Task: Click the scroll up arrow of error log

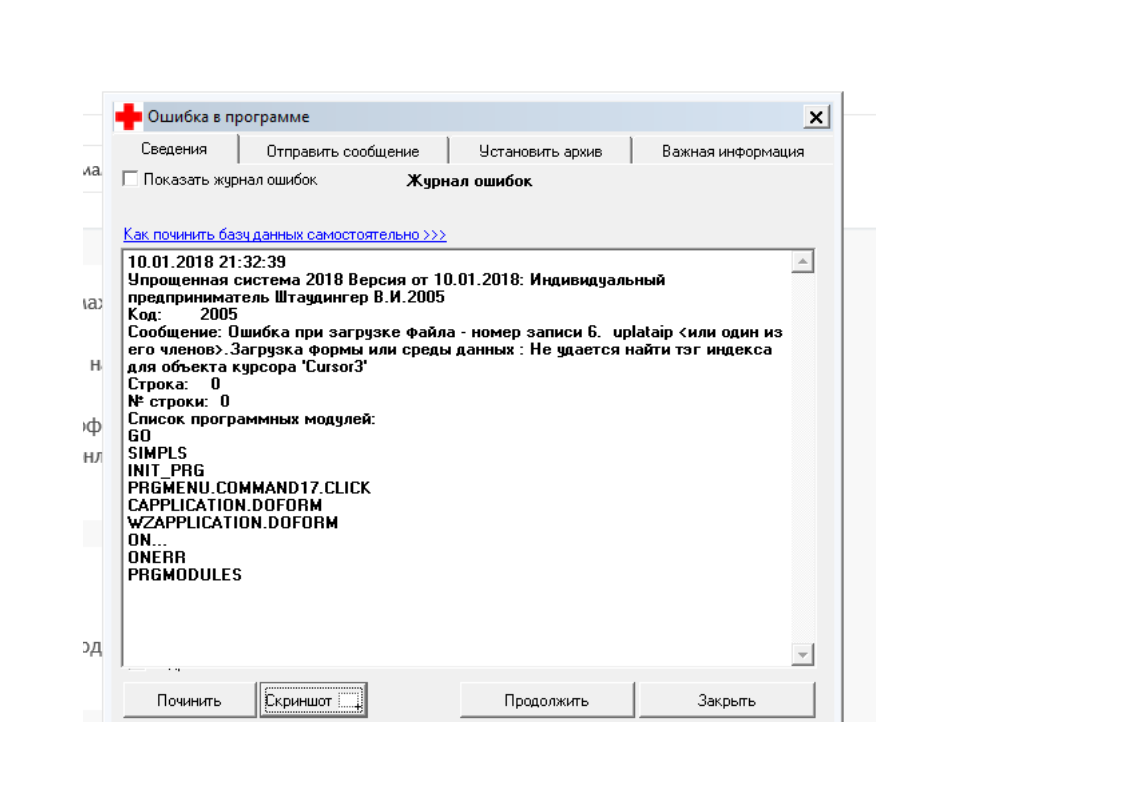Action: tap(803, 262)
